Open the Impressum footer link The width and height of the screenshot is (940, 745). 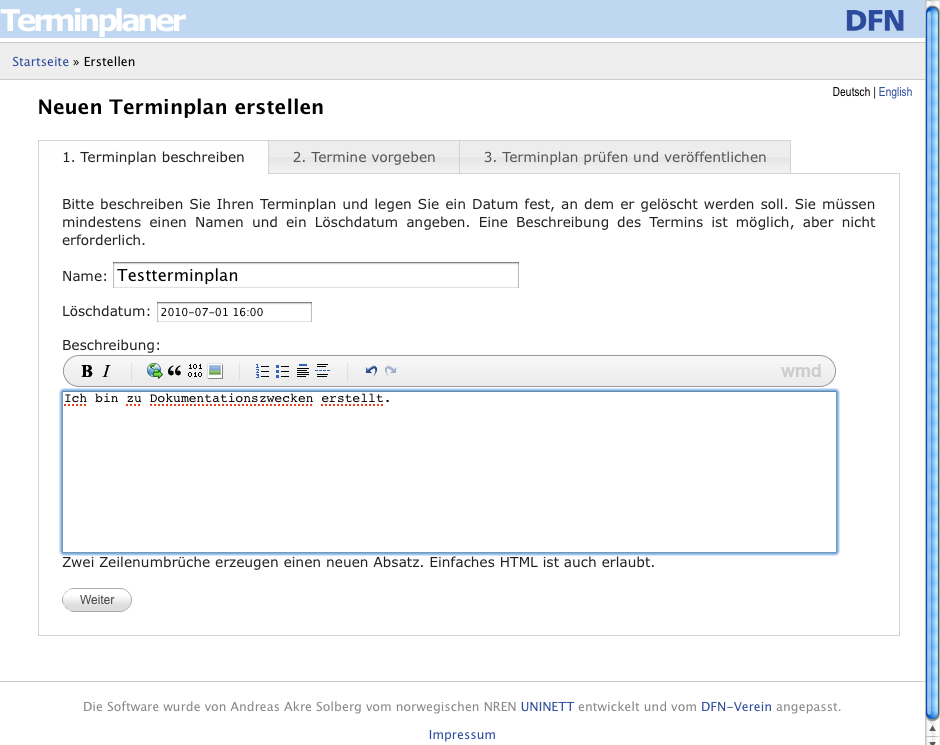click(x=462, y=735)
